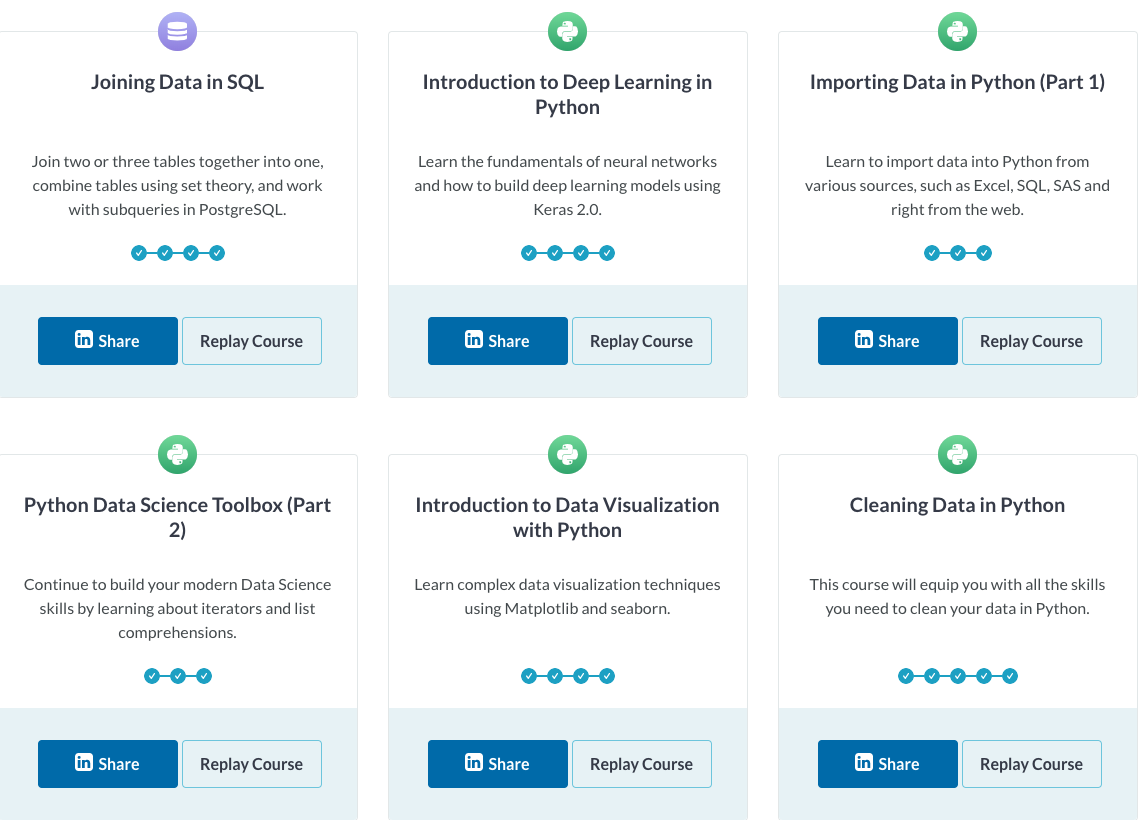This screenshot has width=1138, height=820.
Task: Share Python Data Science Toolbox (Part 2)
Action: tap(107, 763)
